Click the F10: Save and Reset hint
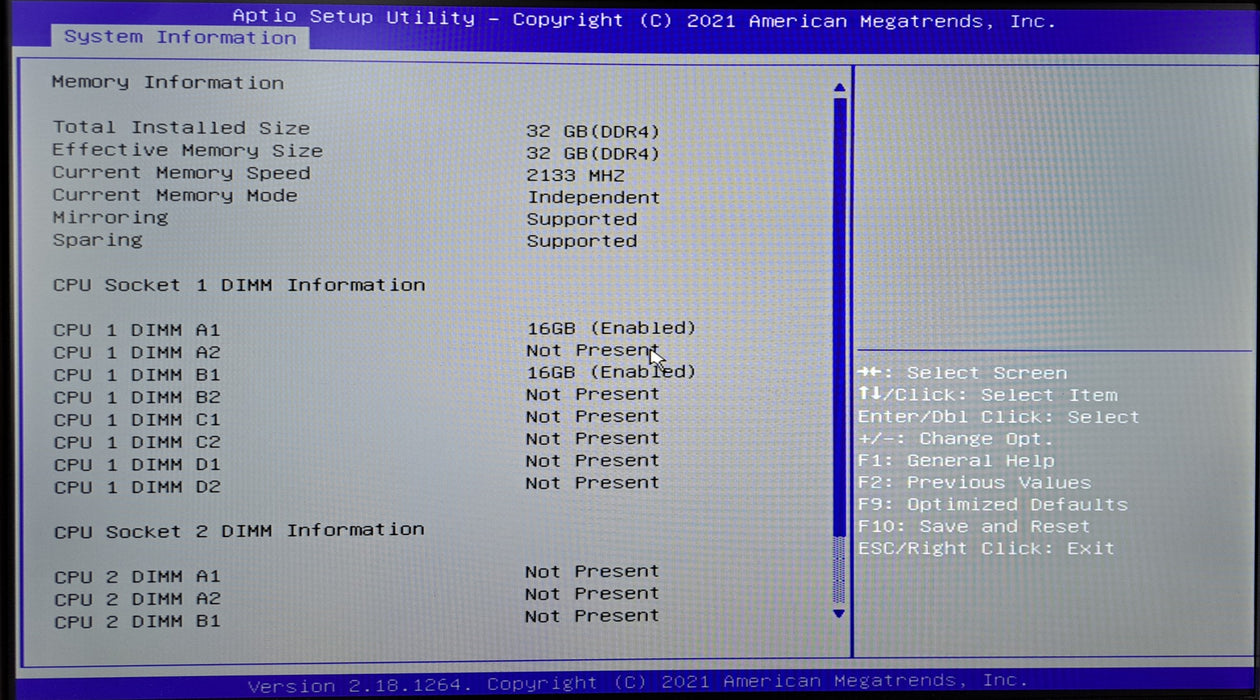This screenshot has width=1260, height=700. [974, 527]
